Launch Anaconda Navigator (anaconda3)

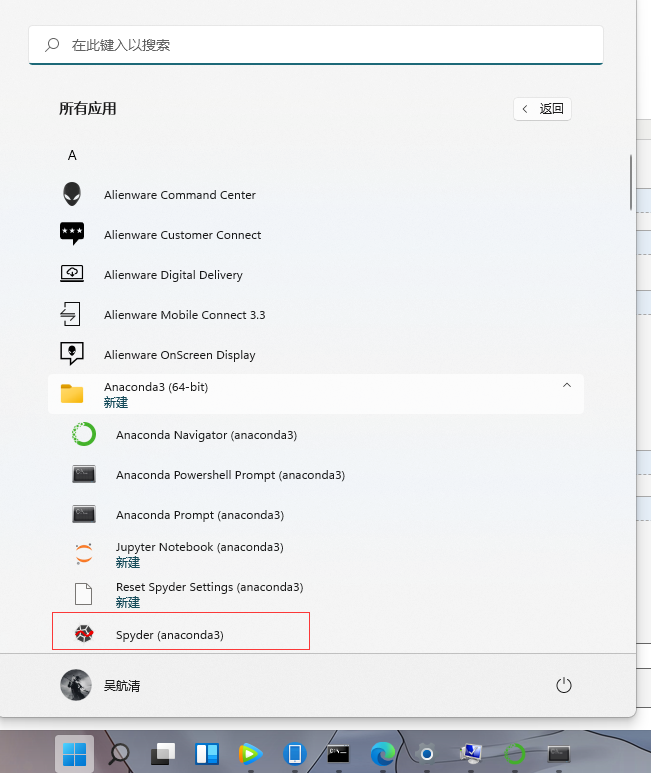click(315, 434)
